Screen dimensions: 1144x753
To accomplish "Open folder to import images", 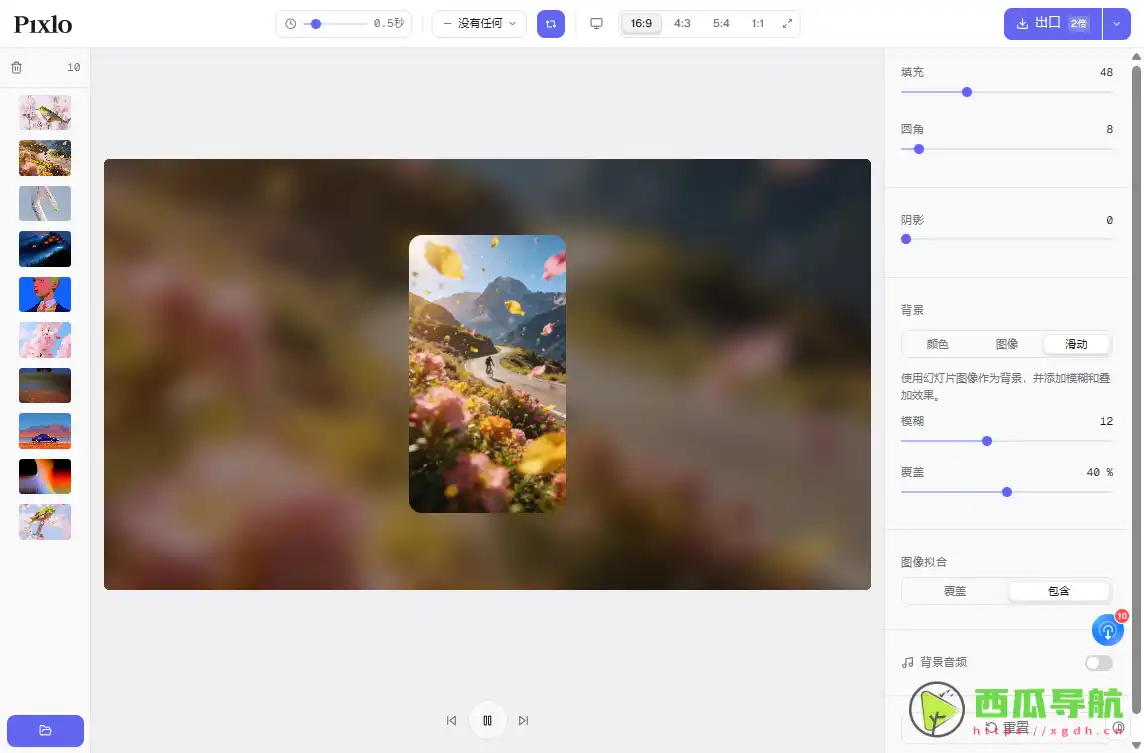I will point(45,730).
